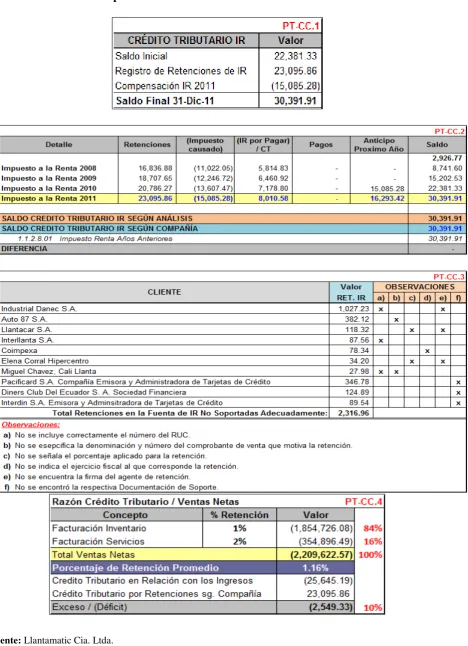Click the 1,027.23 retention value

(x=353, y=309)
